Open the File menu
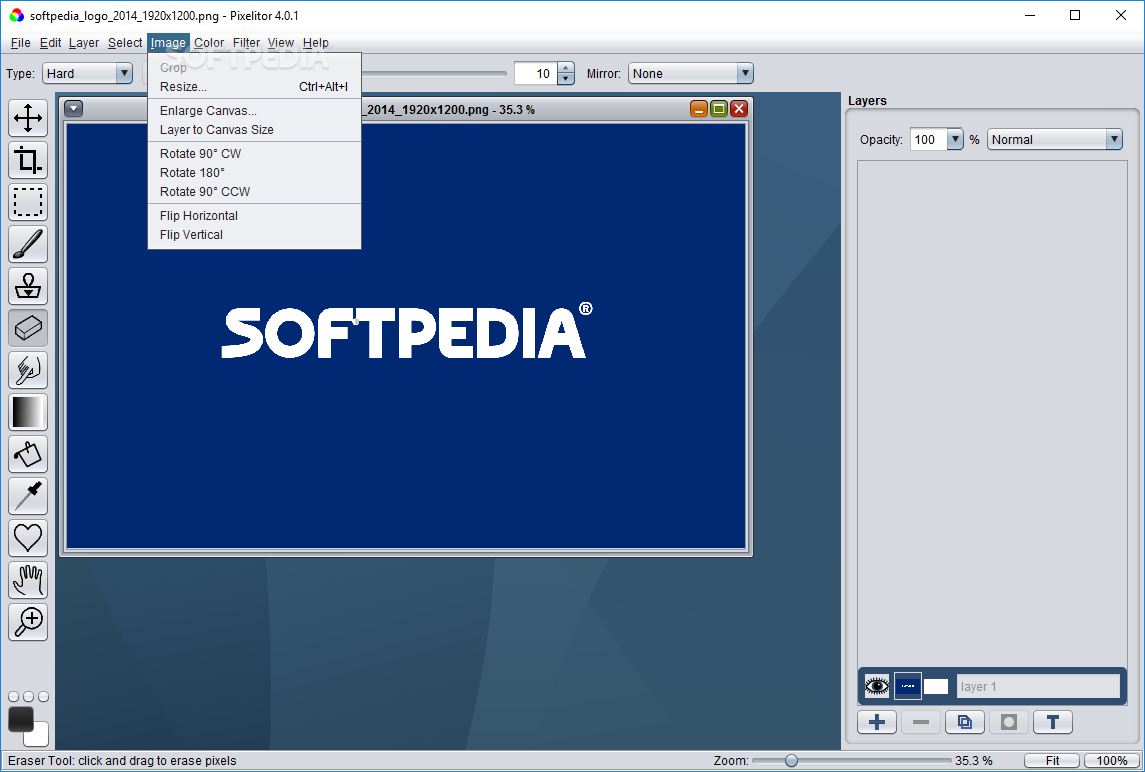The image size is (1145, 772). [20, 42]
